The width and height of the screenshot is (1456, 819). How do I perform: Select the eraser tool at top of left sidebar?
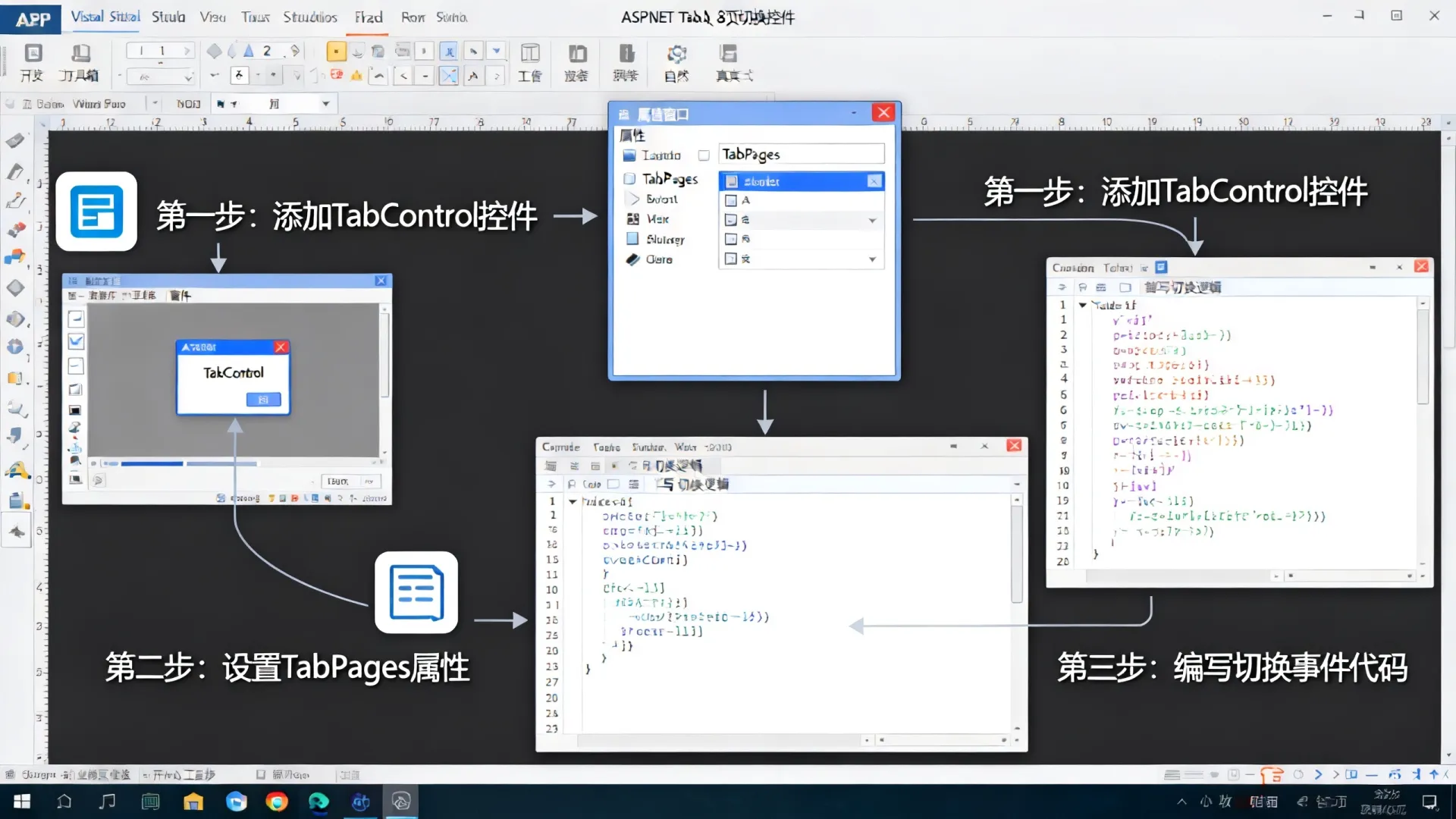pos(14,140)
